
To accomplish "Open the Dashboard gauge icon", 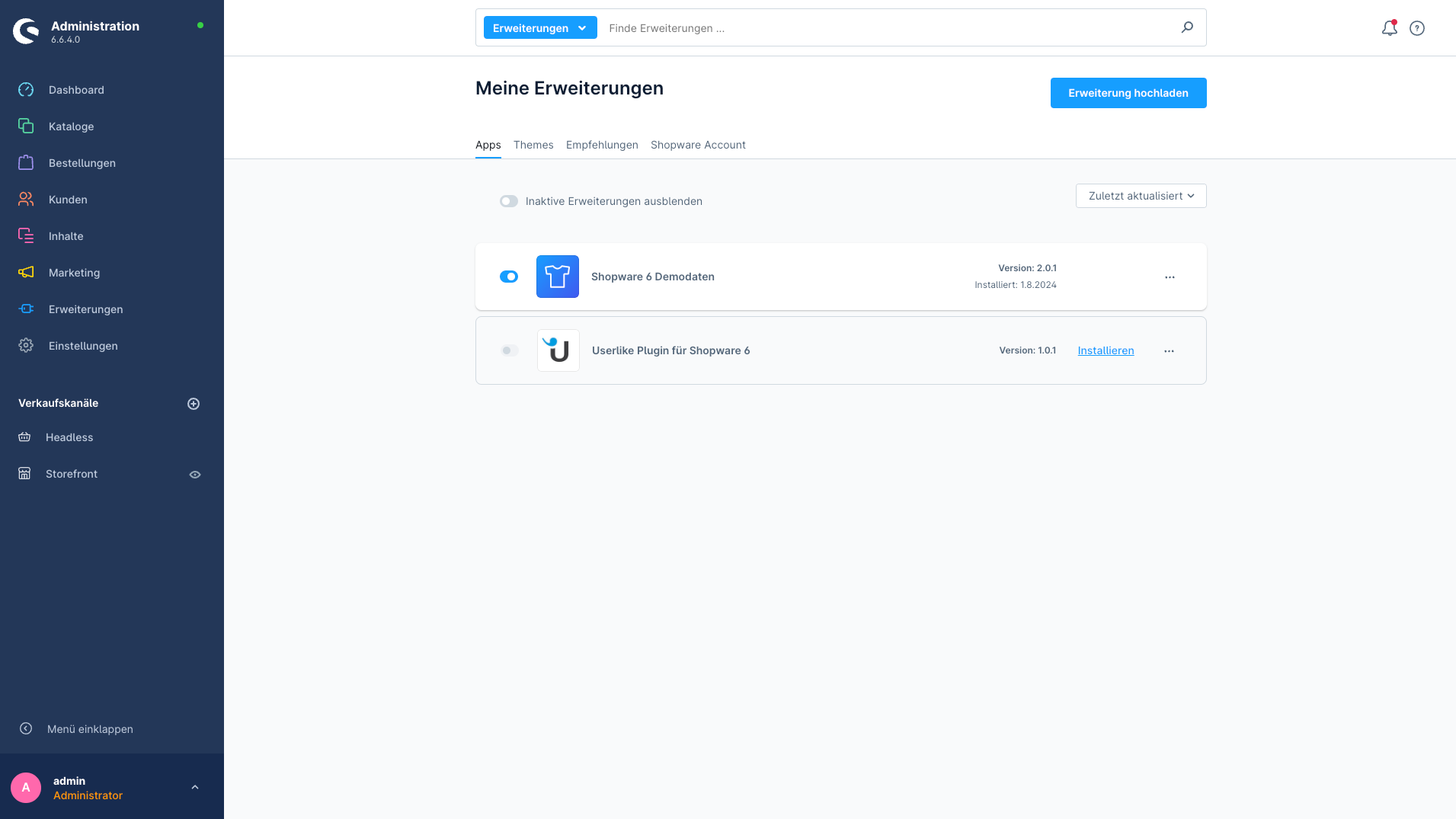I will (x=26, y=90).
